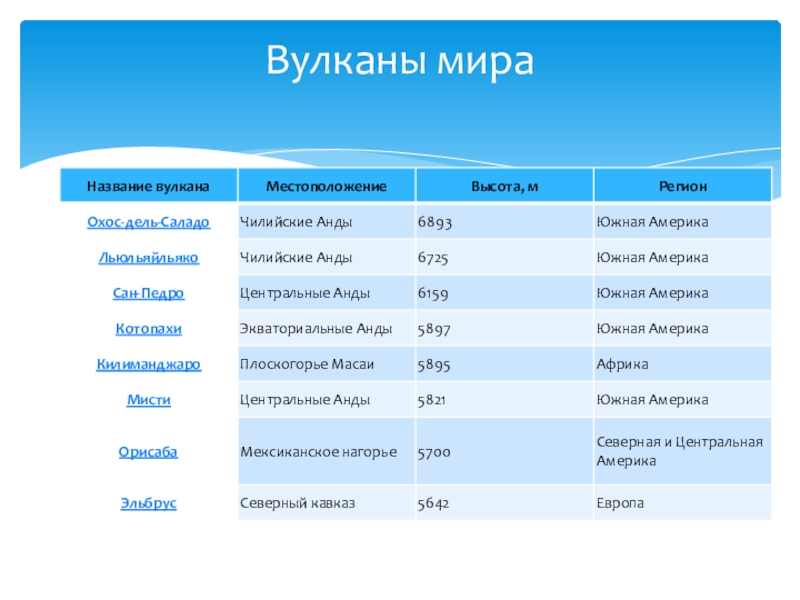Select the value 6159
Screen dimensions: 800x600
[x=433, y=293]
